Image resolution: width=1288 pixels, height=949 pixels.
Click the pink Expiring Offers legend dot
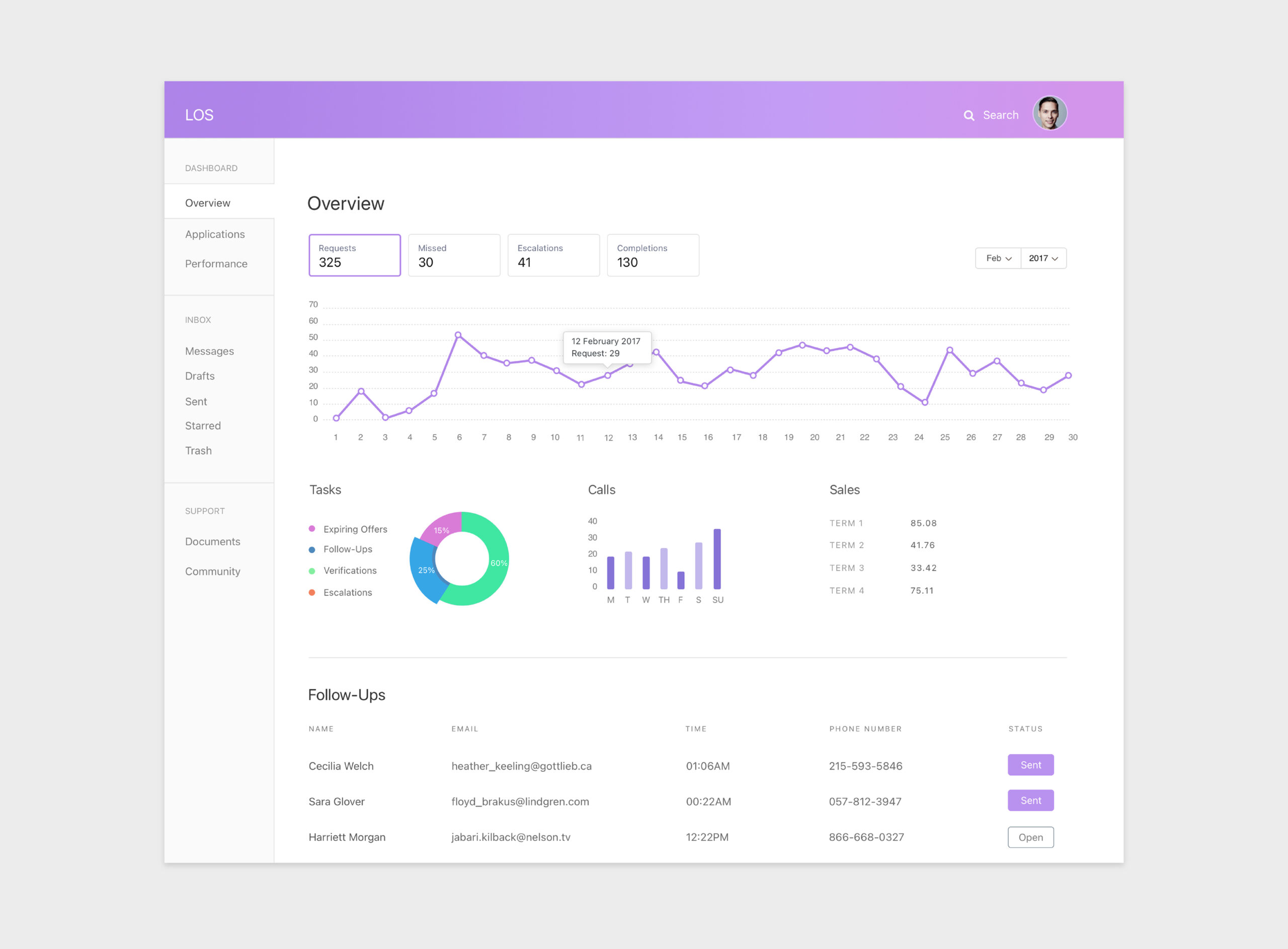point(312,528)
